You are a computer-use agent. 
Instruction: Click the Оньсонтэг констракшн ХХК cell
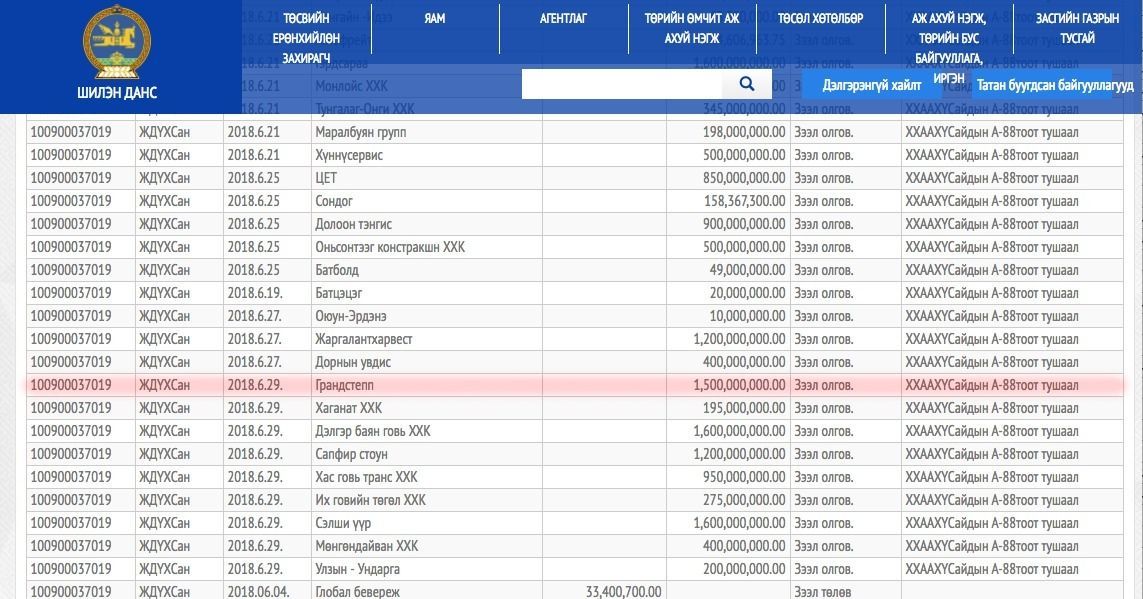(389, 247)
